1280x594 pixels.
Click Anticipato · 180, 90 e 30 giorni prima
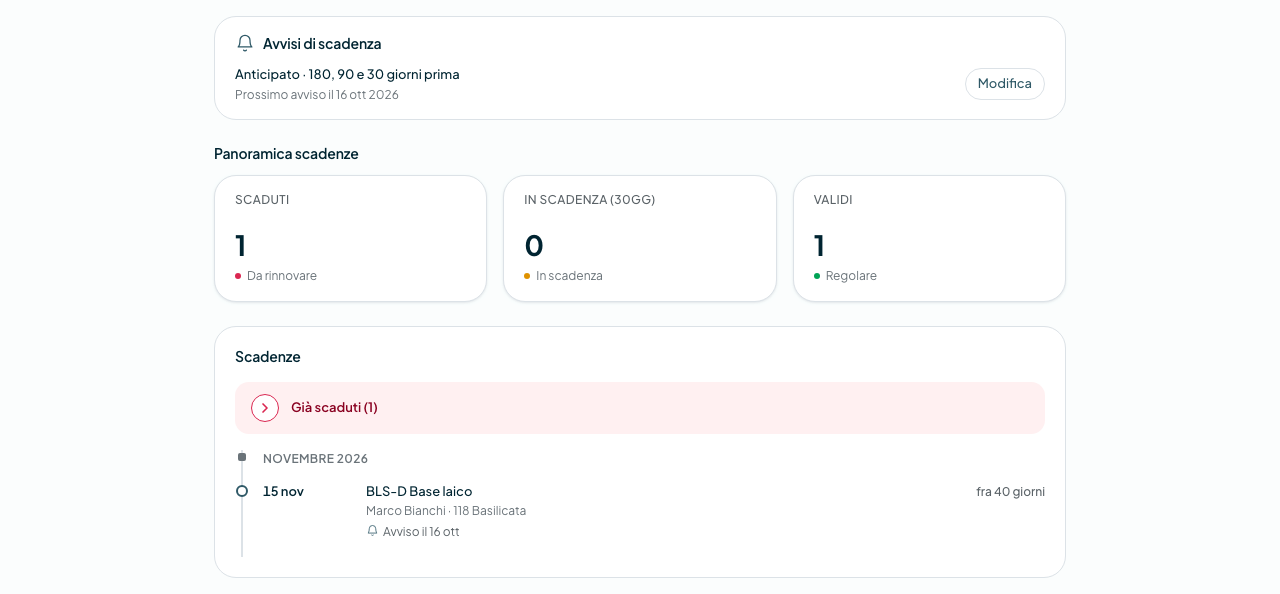click(347, 74)
